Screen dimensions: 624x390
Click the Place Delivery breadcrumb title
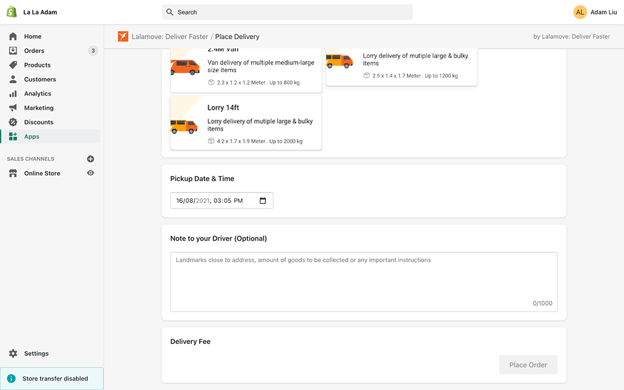coord(237,37)
